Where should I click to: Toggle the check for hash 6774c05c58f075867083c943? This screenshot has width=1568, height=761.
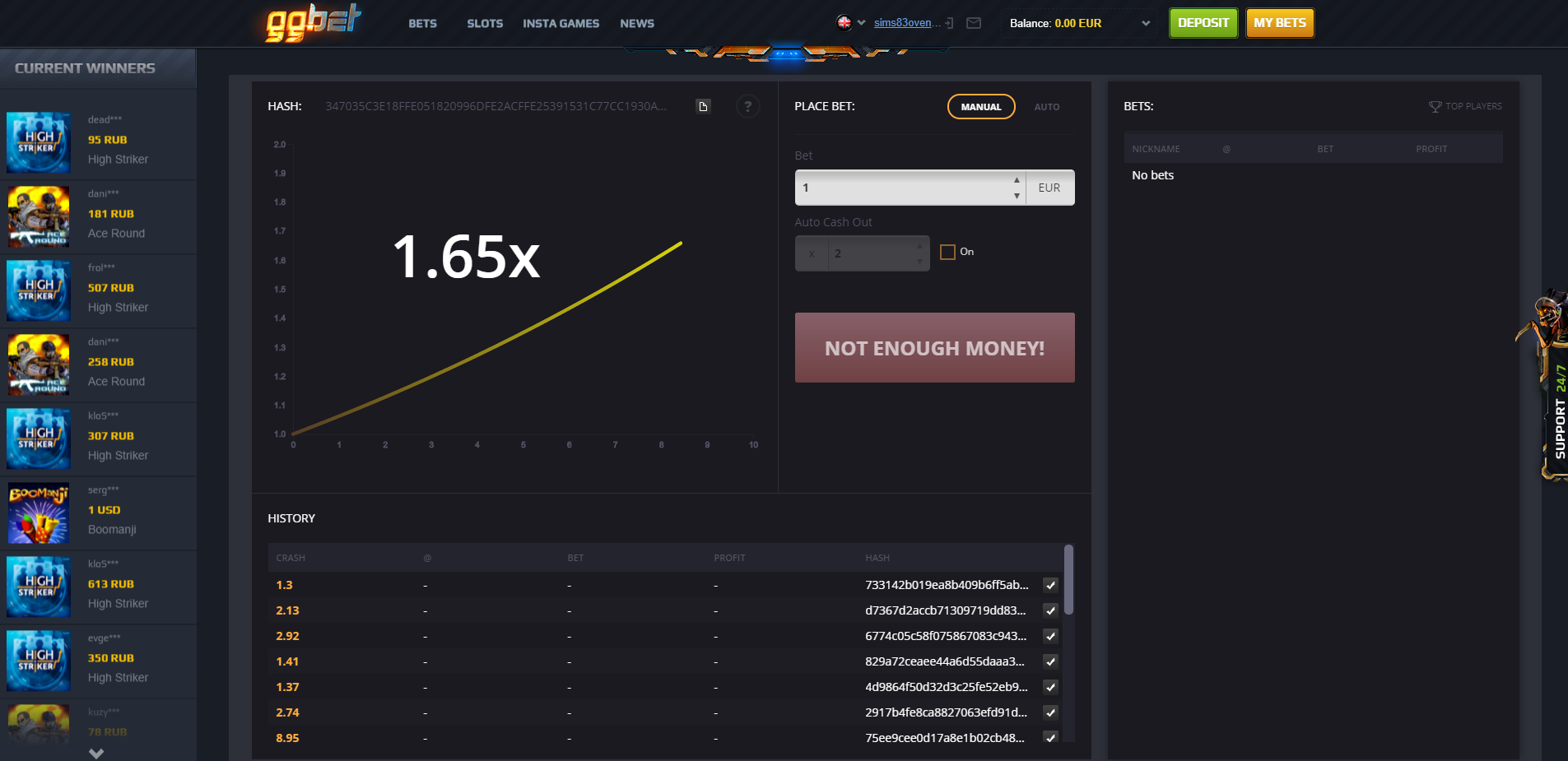pyautogui.click(x=1050, y=636)
